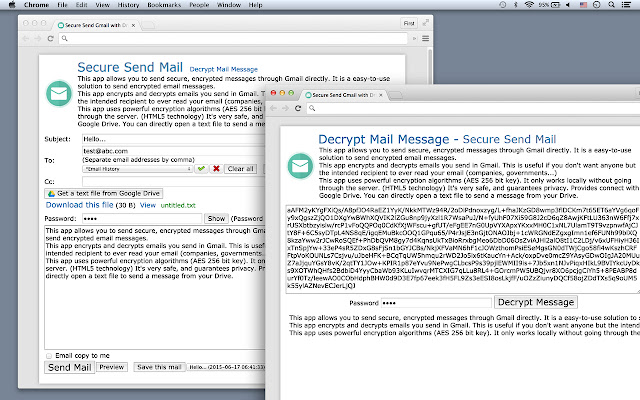Go forward in the back Chrome window

pyautogui.click(x=38, y=38)
